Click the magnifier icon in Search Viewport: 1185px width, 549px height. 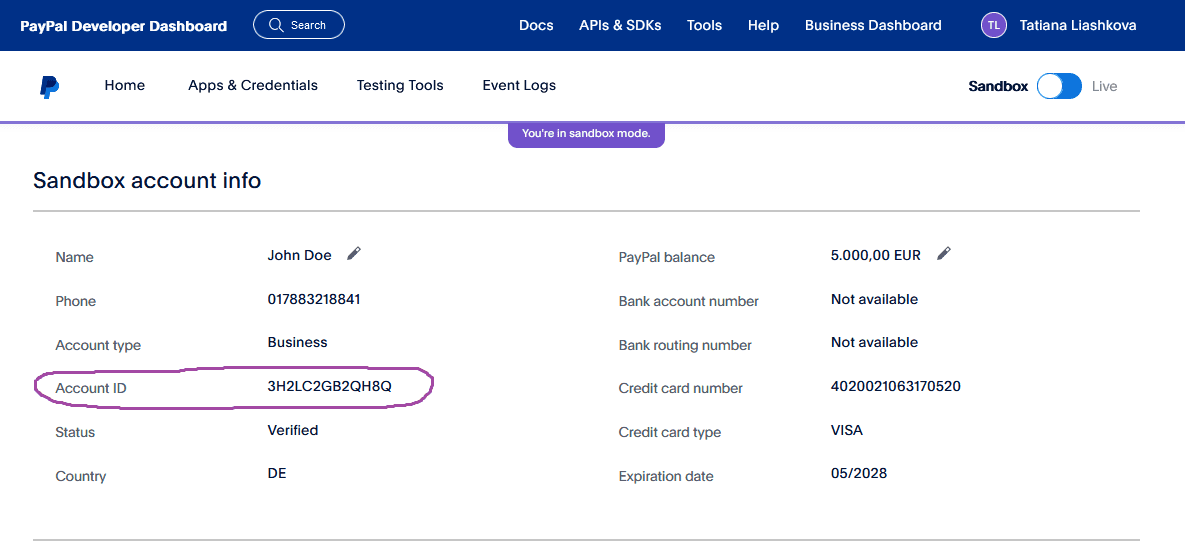tap(275, 25)
